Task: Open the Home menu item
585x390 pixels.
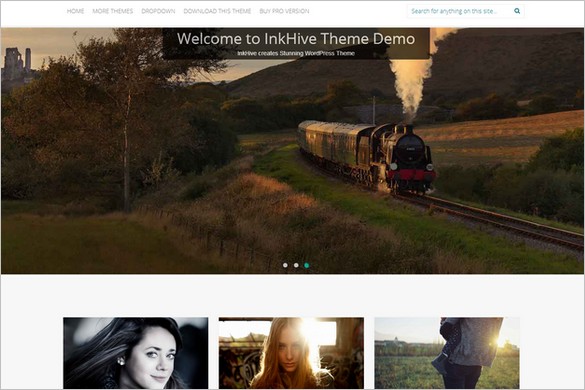Action: point(75,11)
